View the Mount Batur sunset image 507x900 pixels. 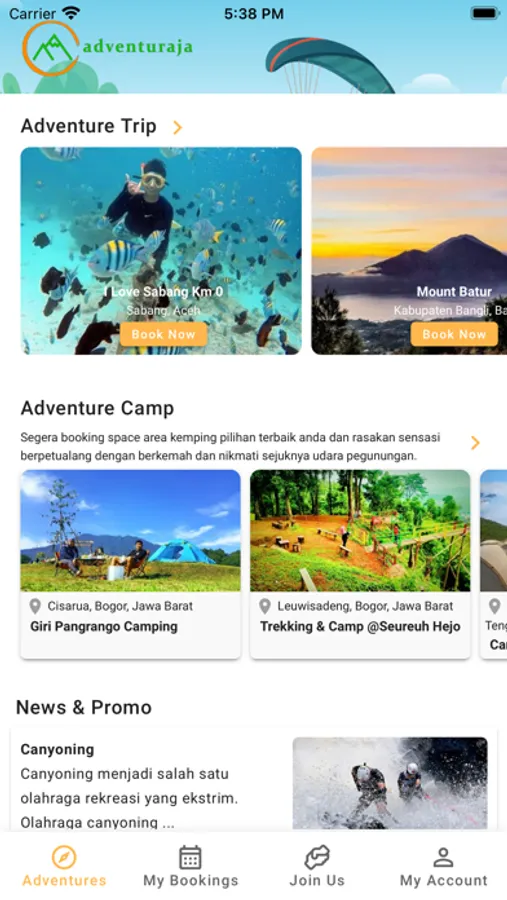point(409,251)
